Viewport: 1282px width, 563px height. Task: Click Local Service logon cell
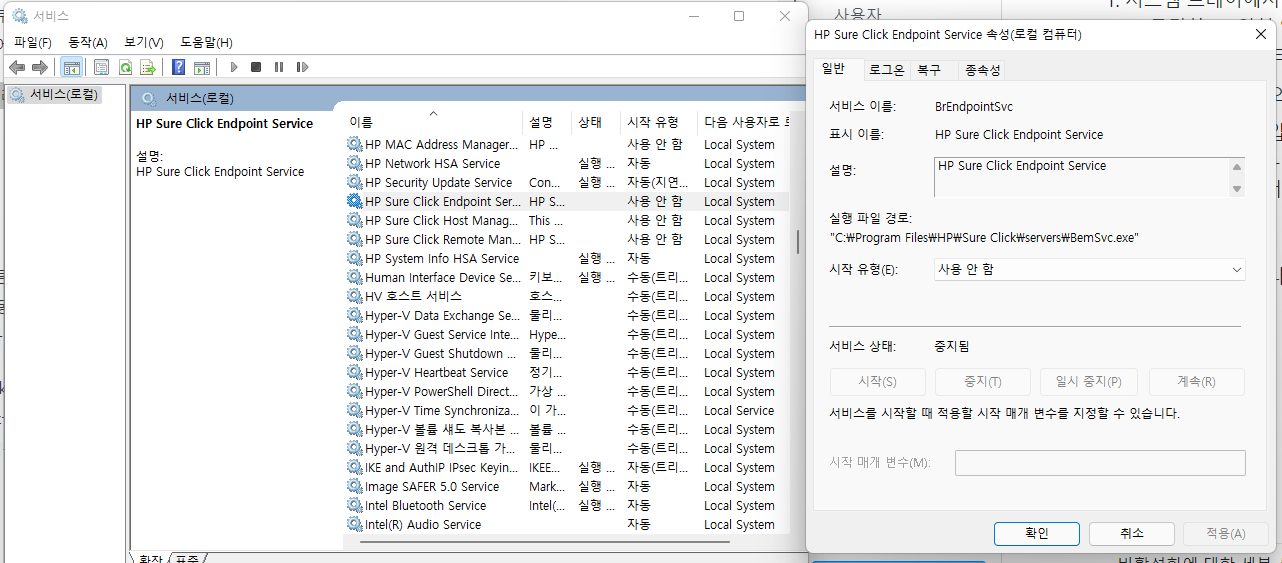pos(739,410)
